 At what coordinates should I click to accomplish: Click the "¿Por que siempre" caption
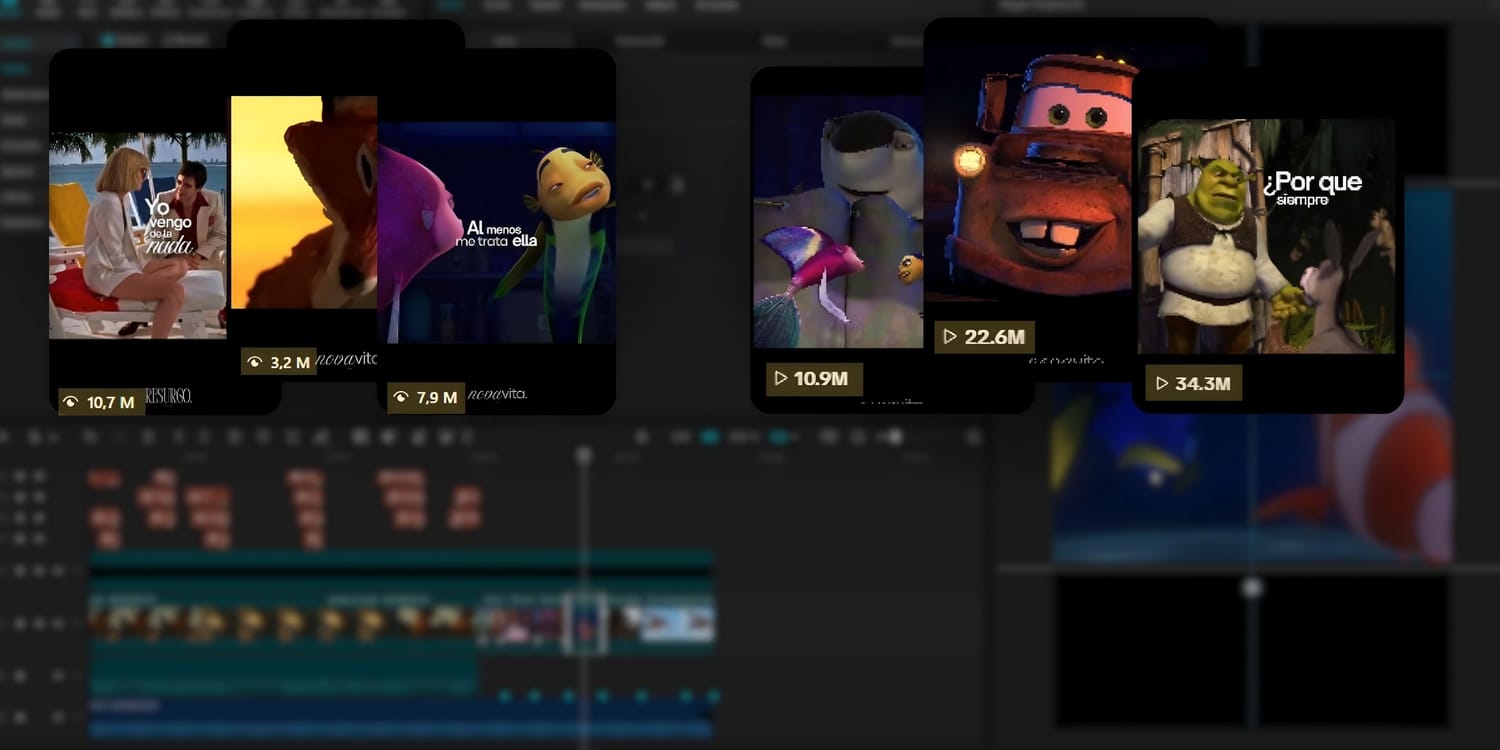1312,187
